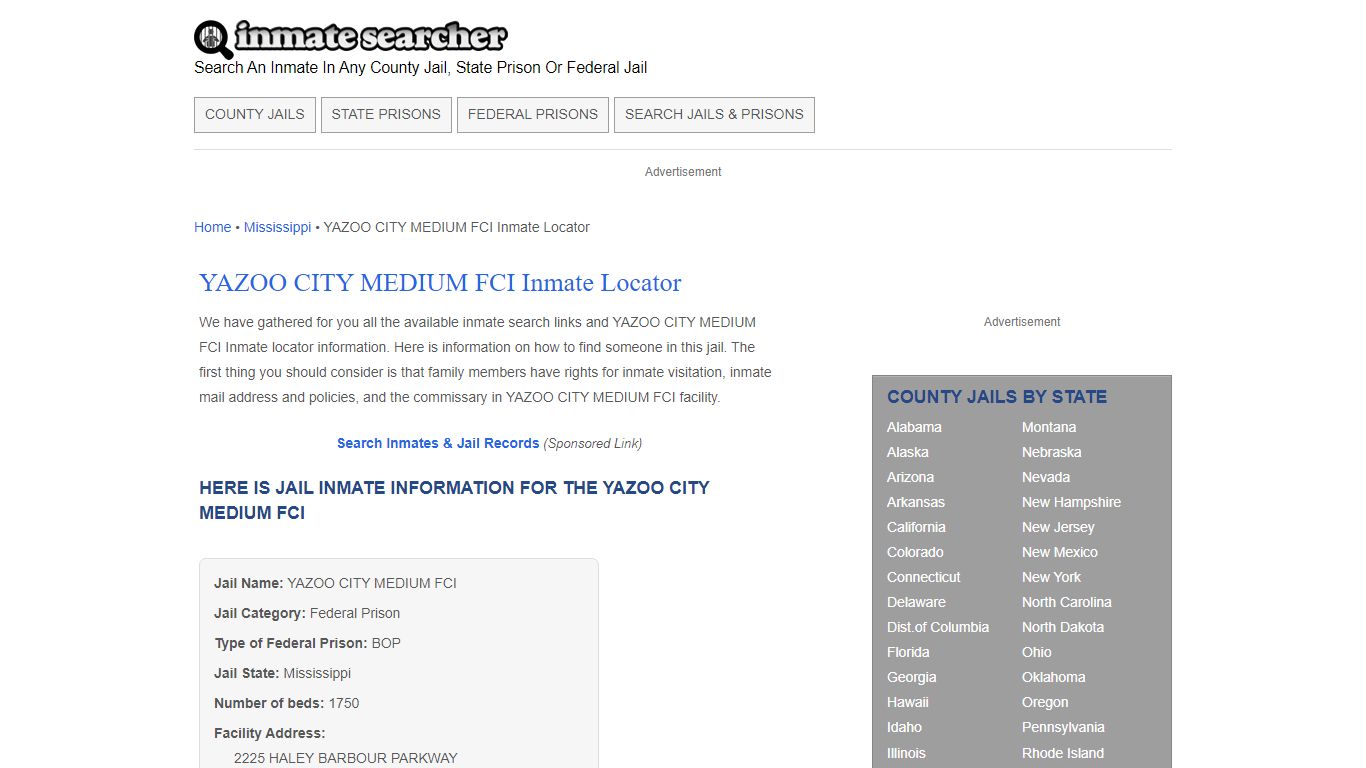
Task: Open New Jersey jails link
Action: [1058, 527]
